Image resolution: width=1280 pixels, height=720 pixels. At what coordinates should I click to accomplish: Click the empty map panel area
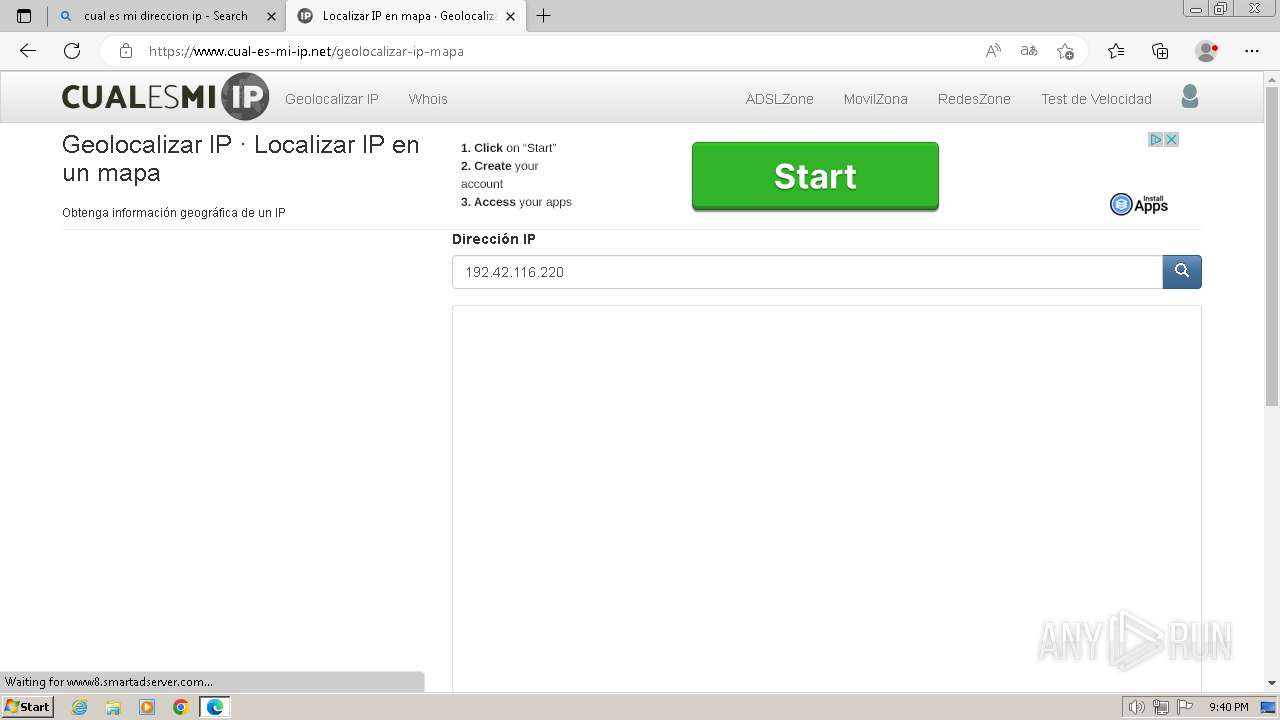pyautogui.click(x=827, y=498)
